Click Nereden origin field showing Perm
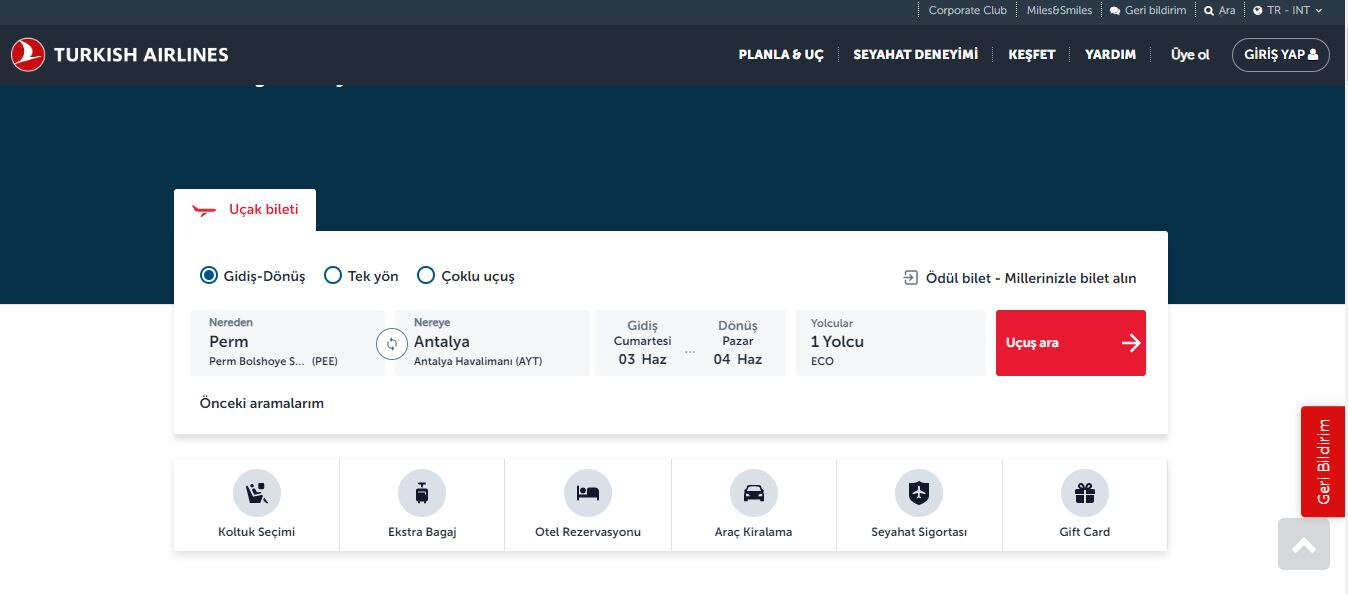The width and height of the screenshot is (1348, 594). 285,343
